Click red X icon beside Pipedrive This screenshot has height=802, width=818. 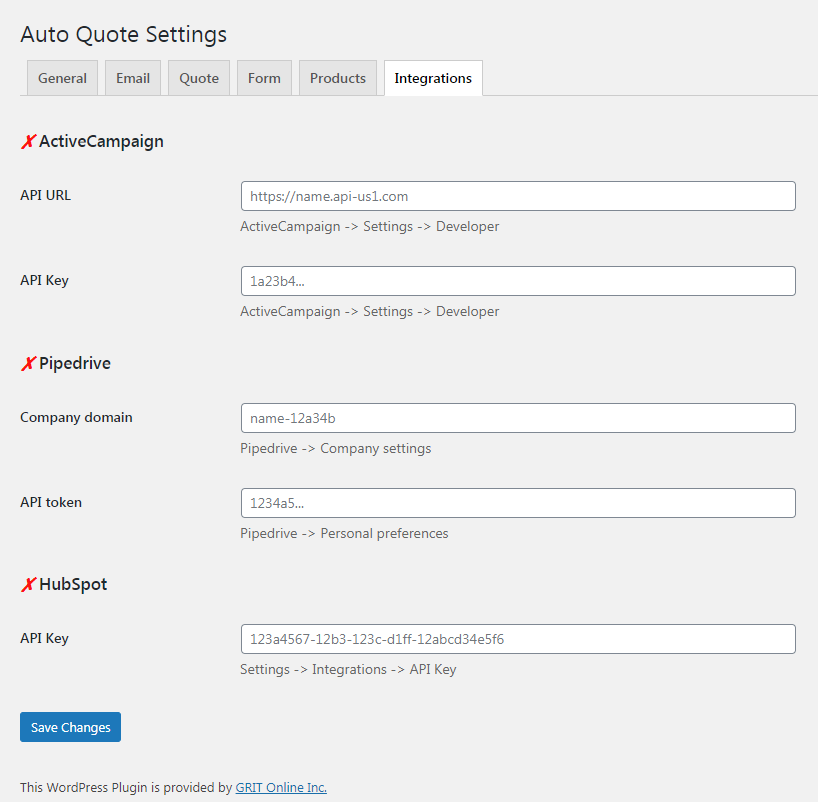(x=28, y=363)
